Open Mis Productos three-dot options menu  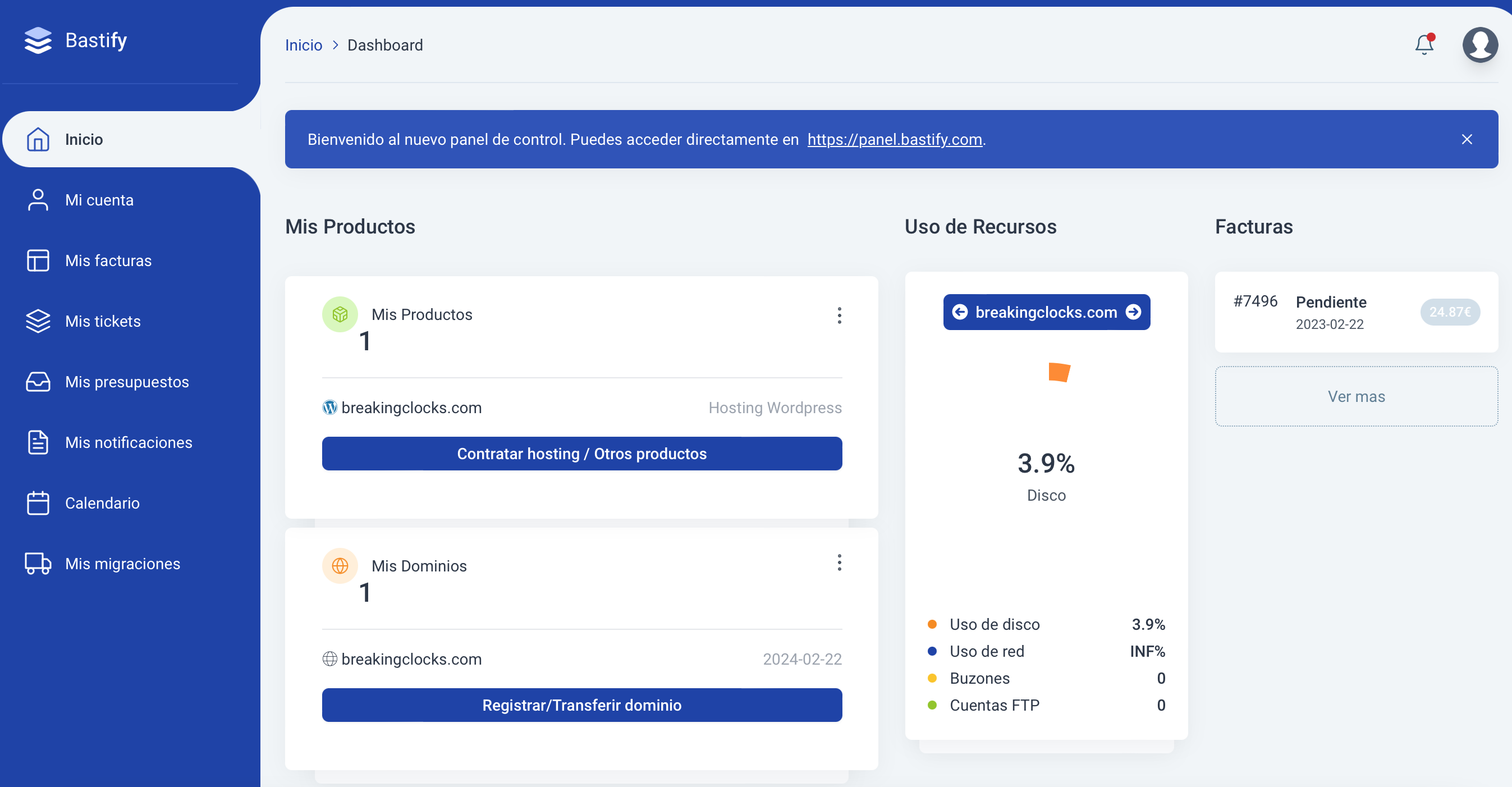tap(840, 315)
